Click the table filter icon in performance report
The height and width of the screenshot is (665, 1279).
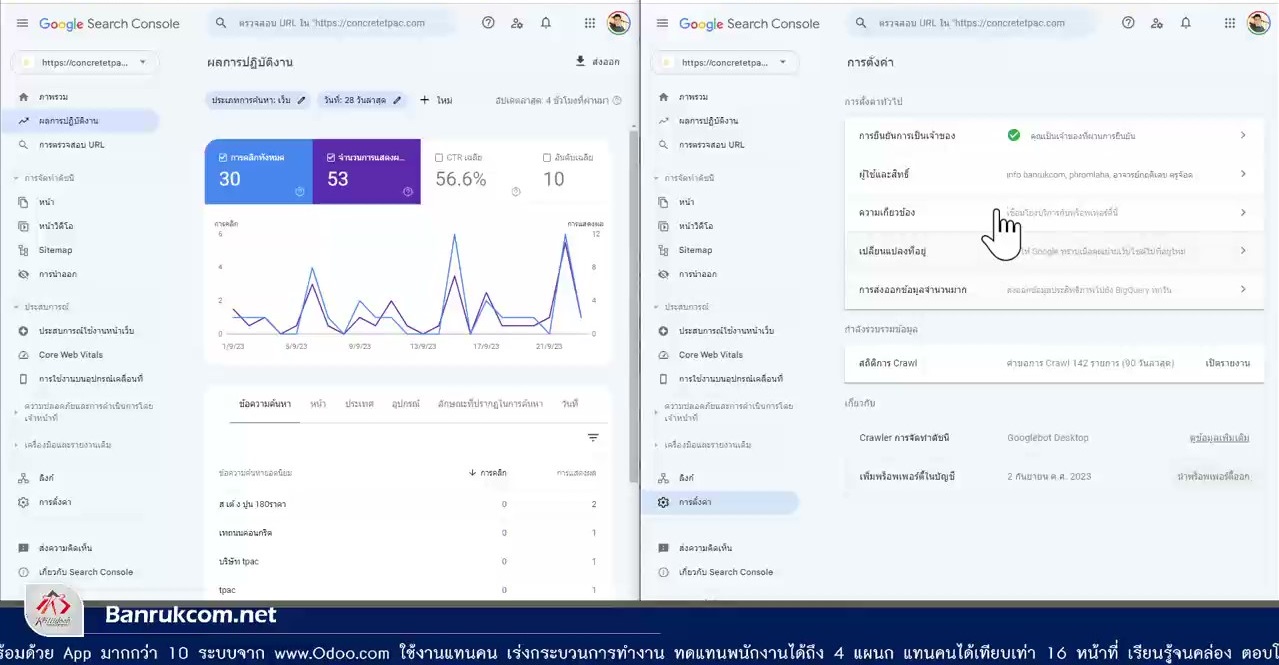pos(593,438)
